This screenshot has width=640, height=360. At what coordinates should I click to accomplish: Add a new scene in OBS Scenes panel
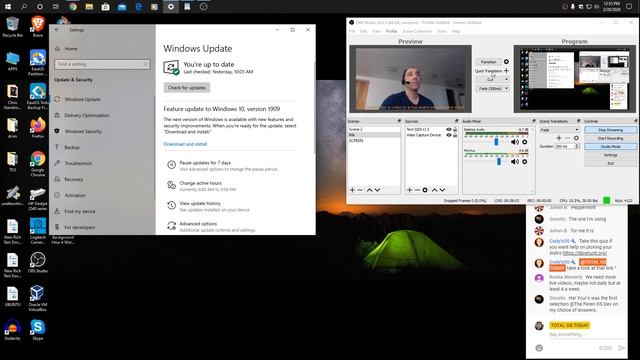pos(352,190)
